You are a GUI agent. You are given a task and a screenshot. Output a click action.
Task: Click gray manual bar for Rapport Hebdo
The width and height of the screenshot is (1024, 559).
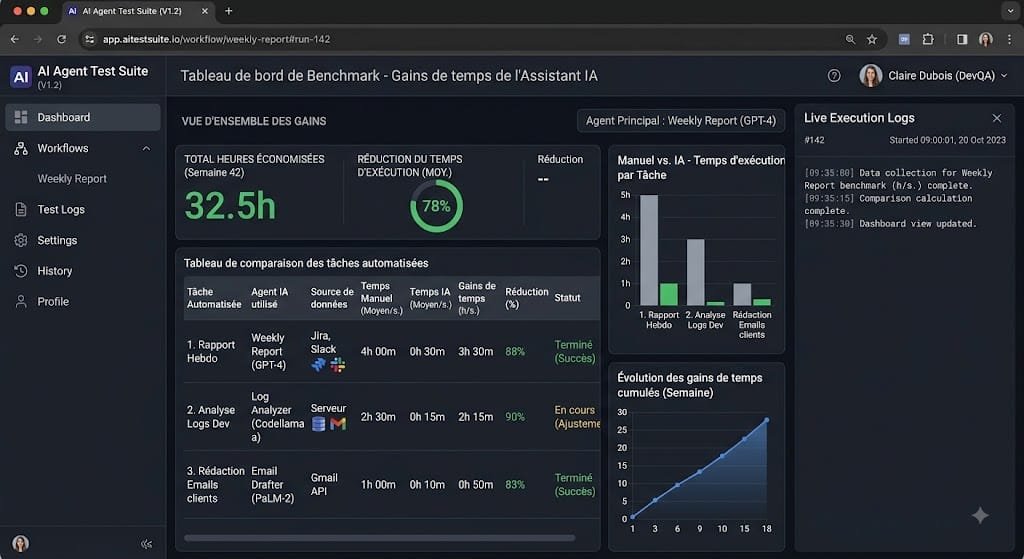pyautogui.click(x=648, y=250)
